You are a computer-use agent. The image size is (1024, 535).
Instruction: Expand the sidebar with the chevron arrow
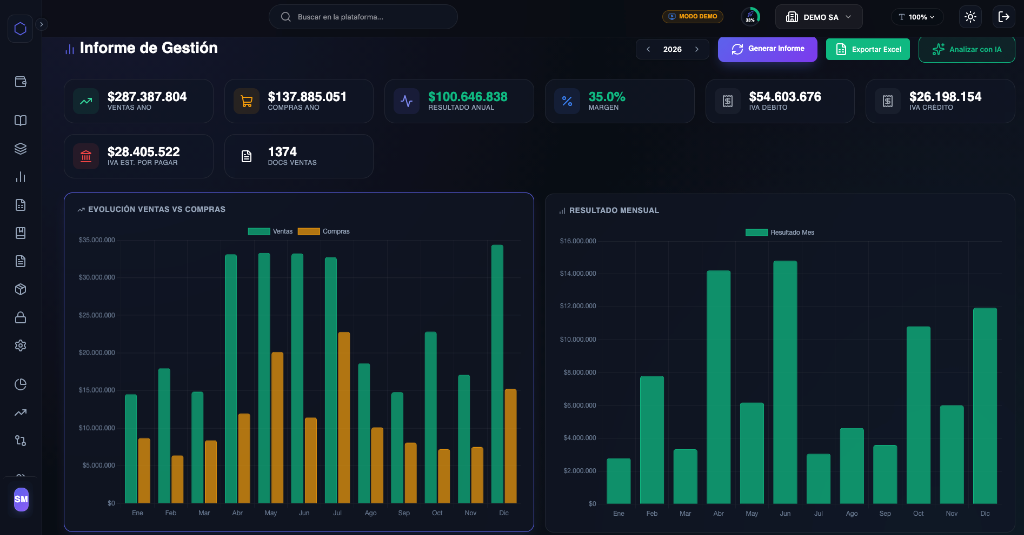pyautogui.click(x=41, y=24)
